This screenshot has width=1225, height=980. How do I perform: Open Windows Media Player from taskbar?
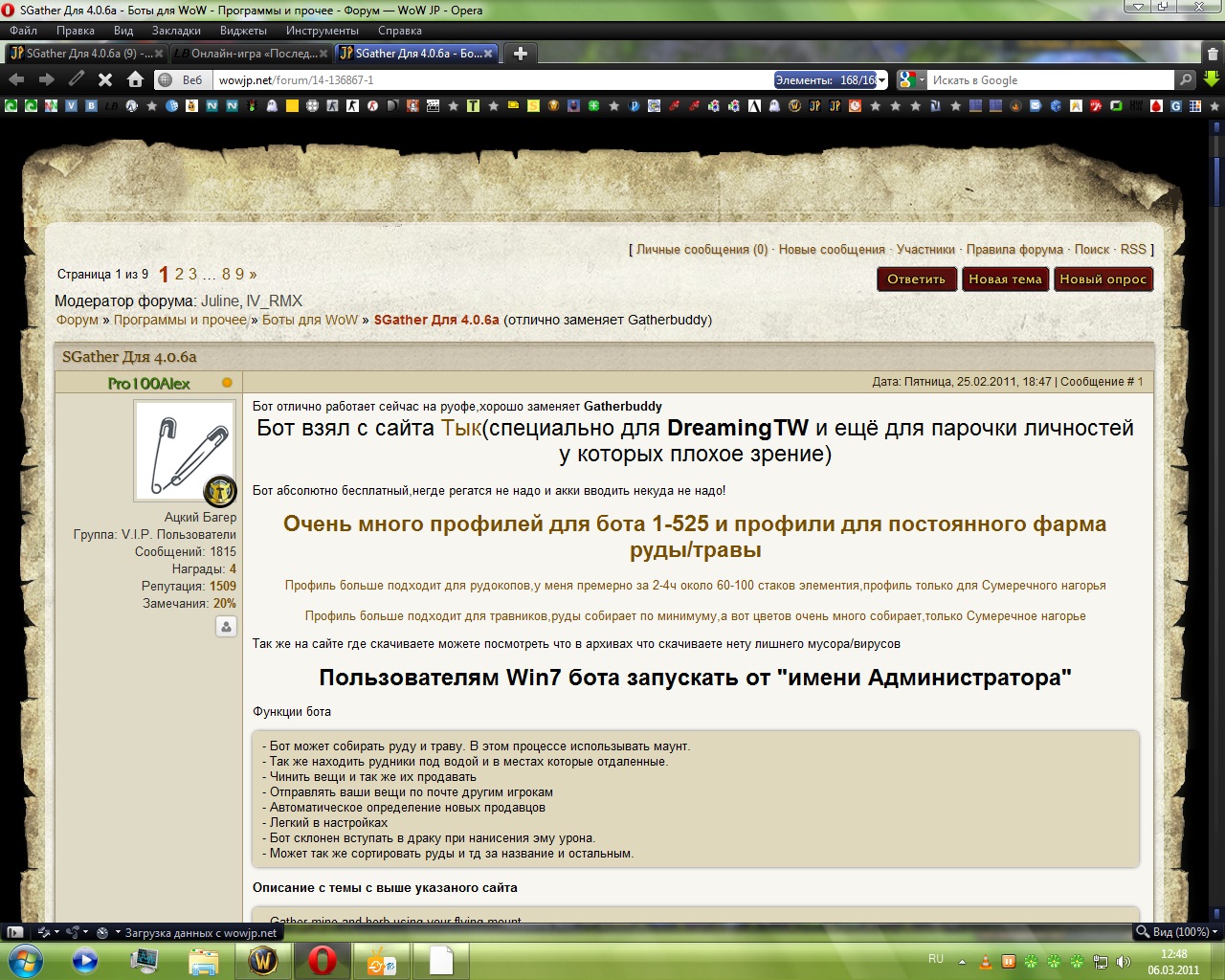pos(85,960)
